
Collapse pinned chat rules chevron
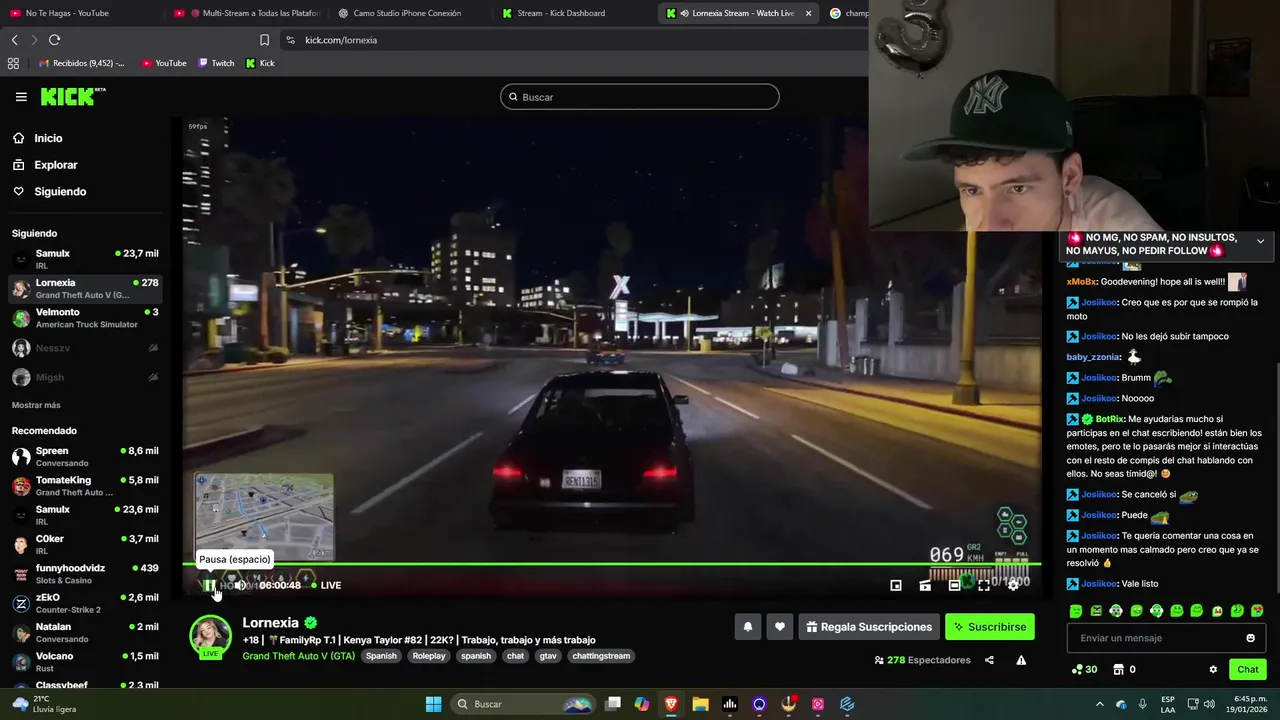1260,241
